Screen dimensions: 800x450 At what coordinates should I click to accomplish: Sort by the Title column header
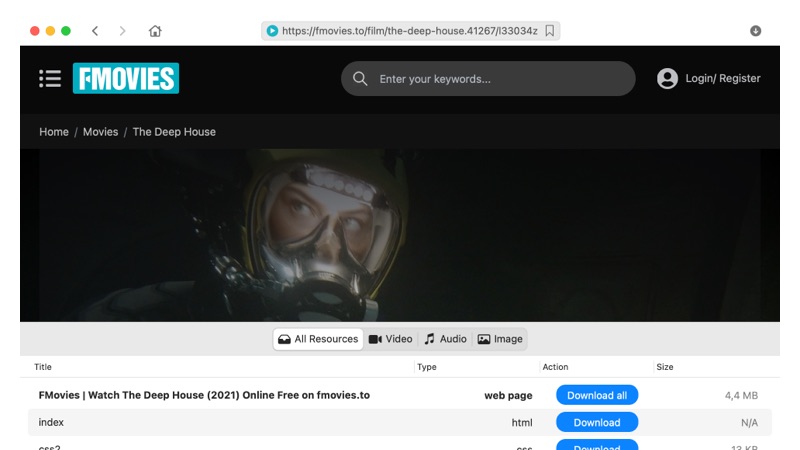click(43, 367)
